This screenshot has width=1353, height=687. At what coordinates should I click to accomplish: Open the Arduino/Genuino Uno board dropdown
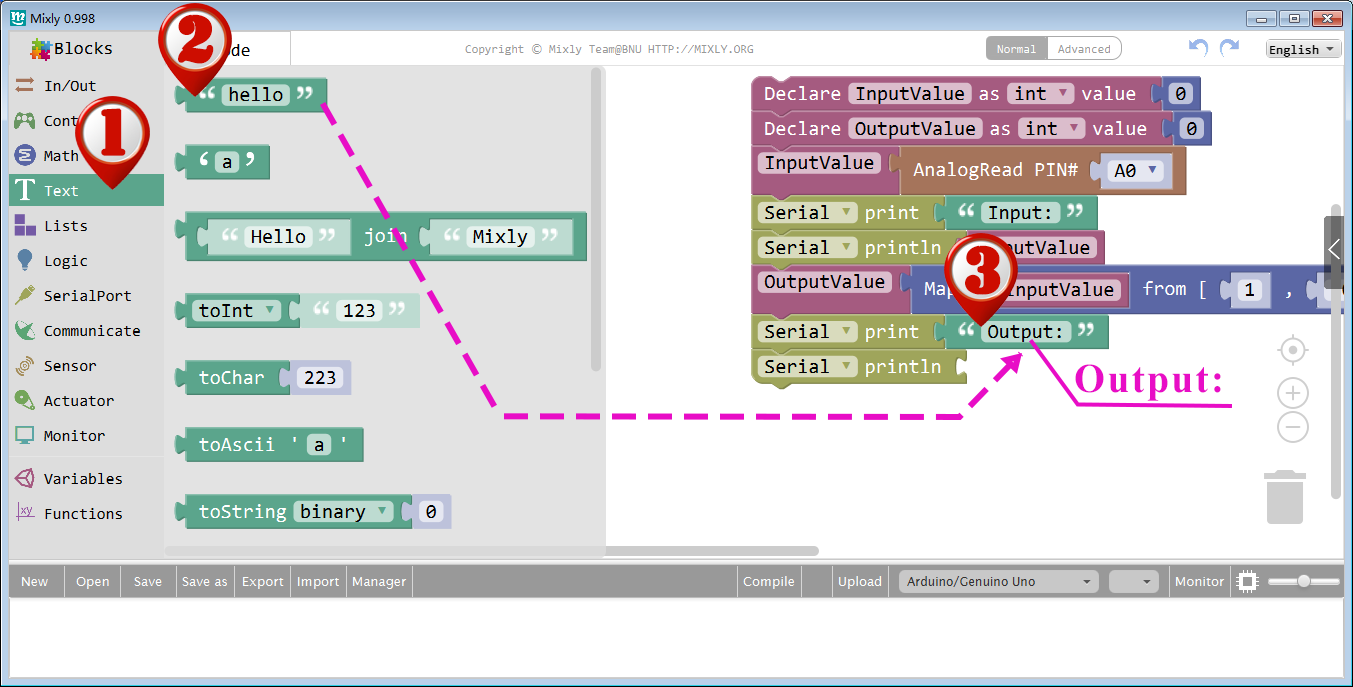click(998, 581)
